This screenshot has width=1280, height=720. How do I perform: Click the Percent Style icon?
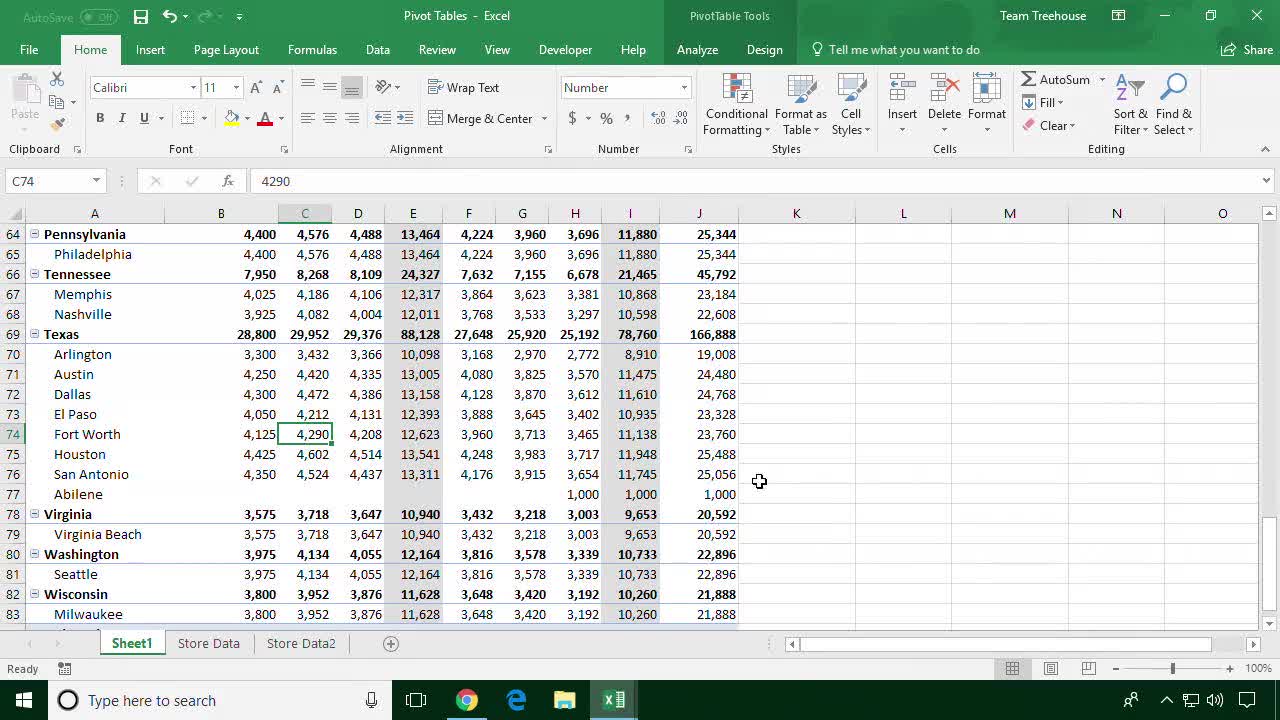point(606,118)
